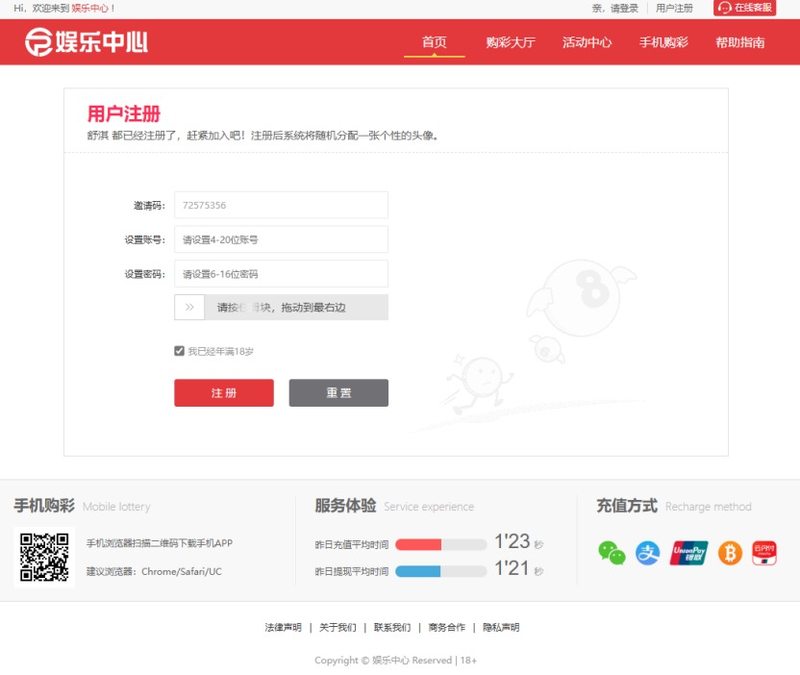Open the 活动中心 menu item
The image size is (800, 675).
coord(587,42)
